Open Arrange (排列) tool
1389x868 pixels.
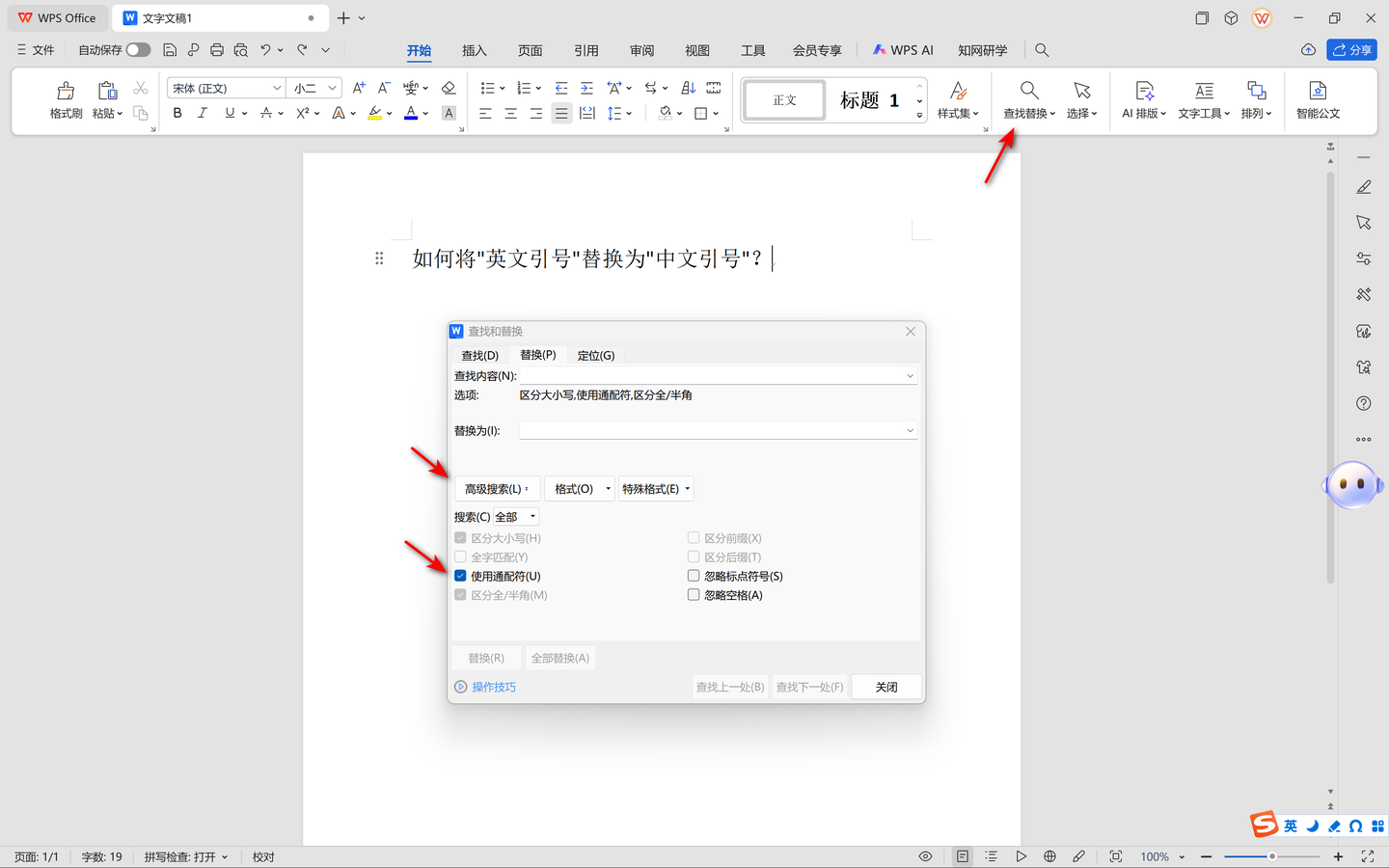coord(1257,100)
